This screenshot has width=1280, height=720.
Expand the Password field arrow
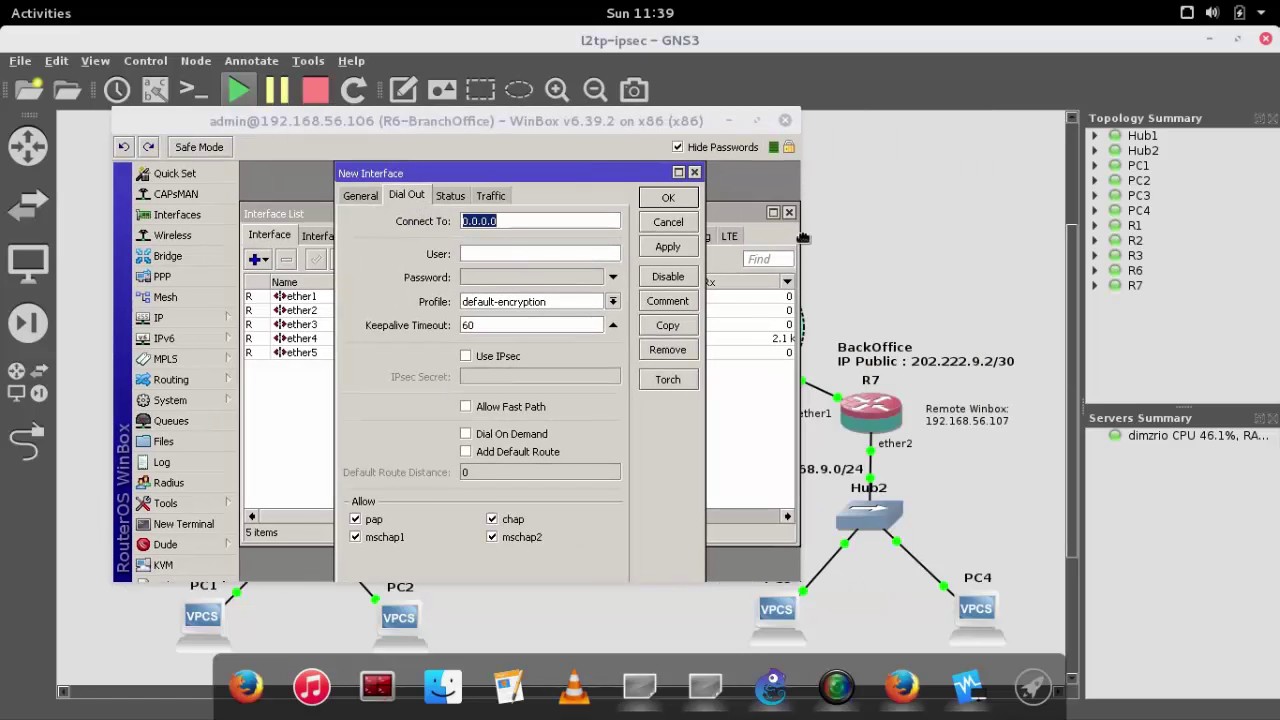[613, 277]
